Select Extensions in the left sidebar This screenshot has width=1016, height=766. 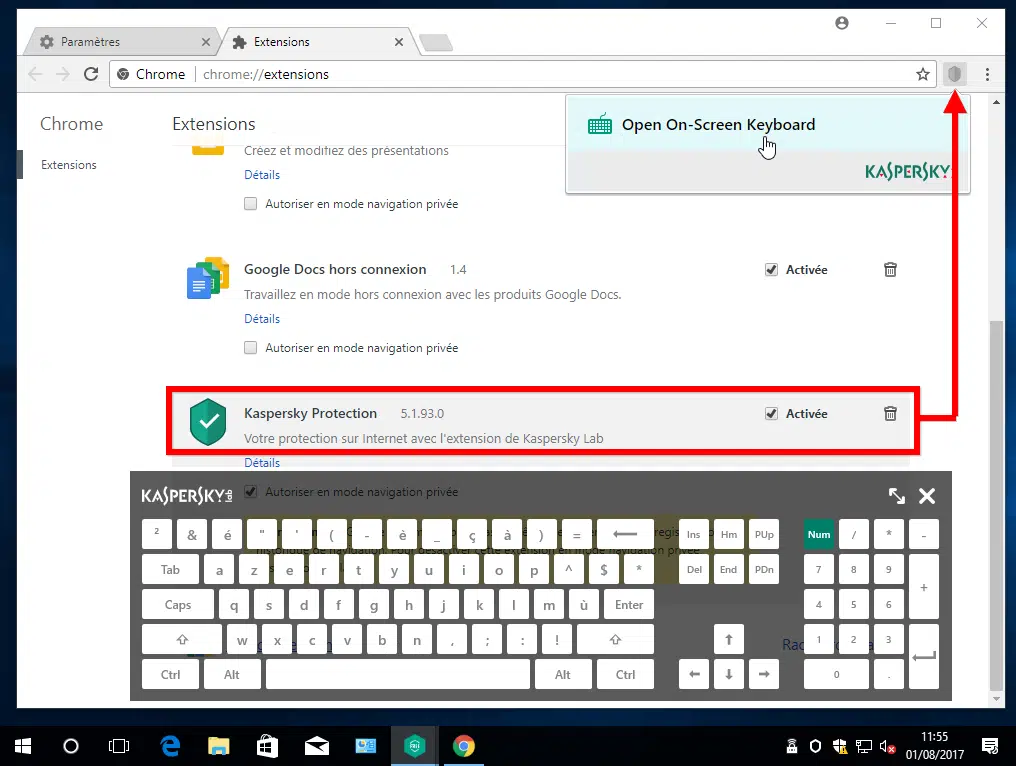(x=69, y=165)
